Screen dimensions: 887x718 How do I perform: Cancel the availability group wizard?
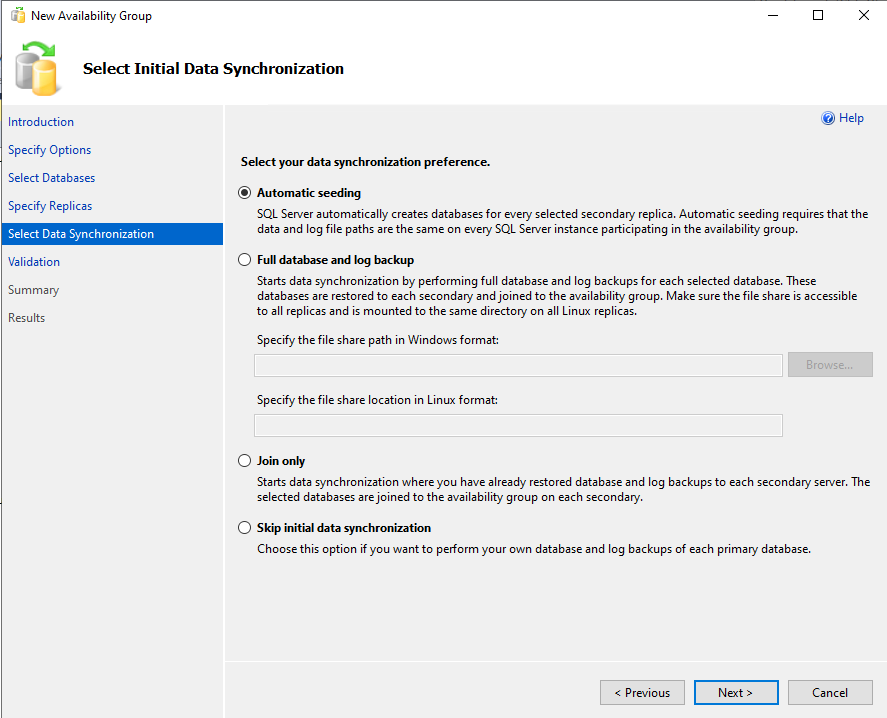(829, 692)
